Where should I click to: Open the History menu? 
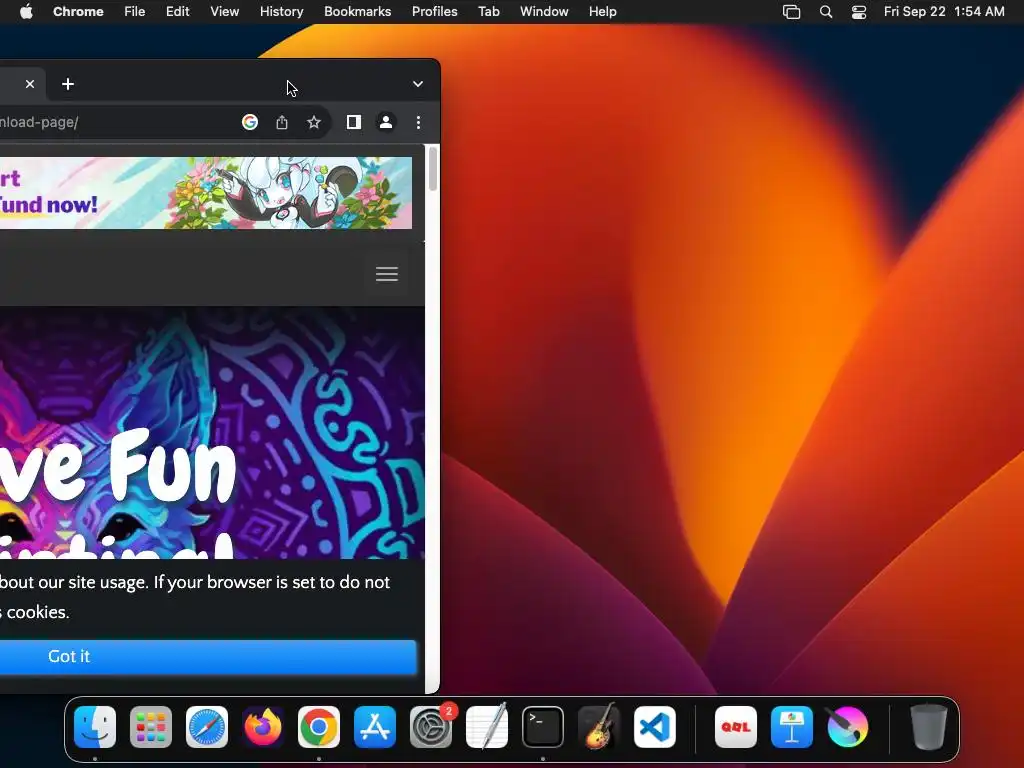281,11
